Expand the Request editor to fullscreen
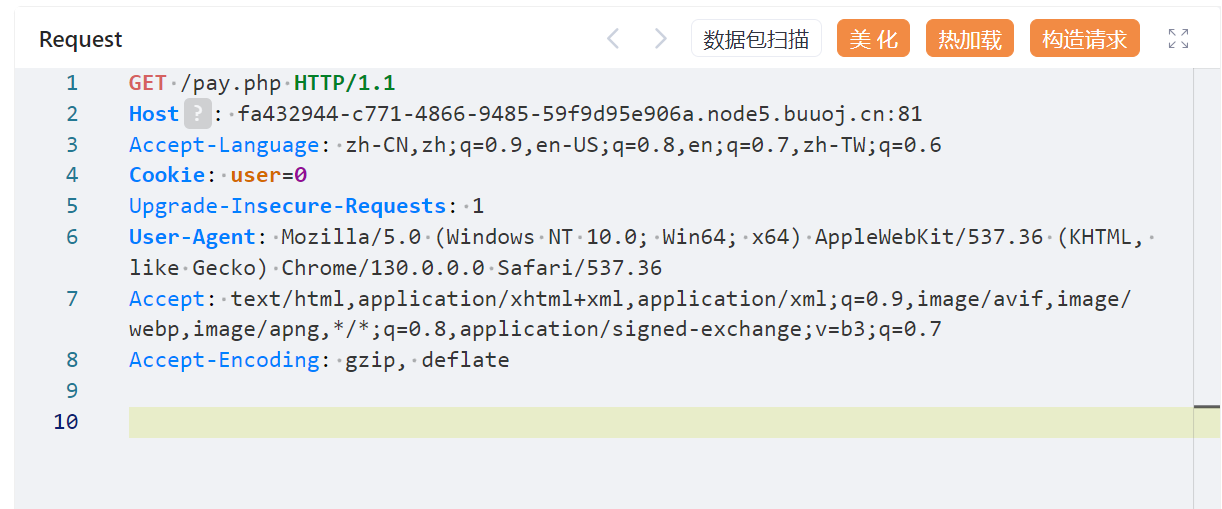1222x509 pixels. coord(1178,39)
